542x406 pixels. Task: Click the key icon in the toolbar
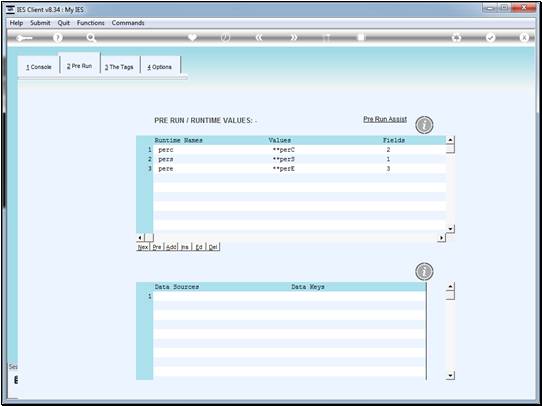(x=24, y=38)
